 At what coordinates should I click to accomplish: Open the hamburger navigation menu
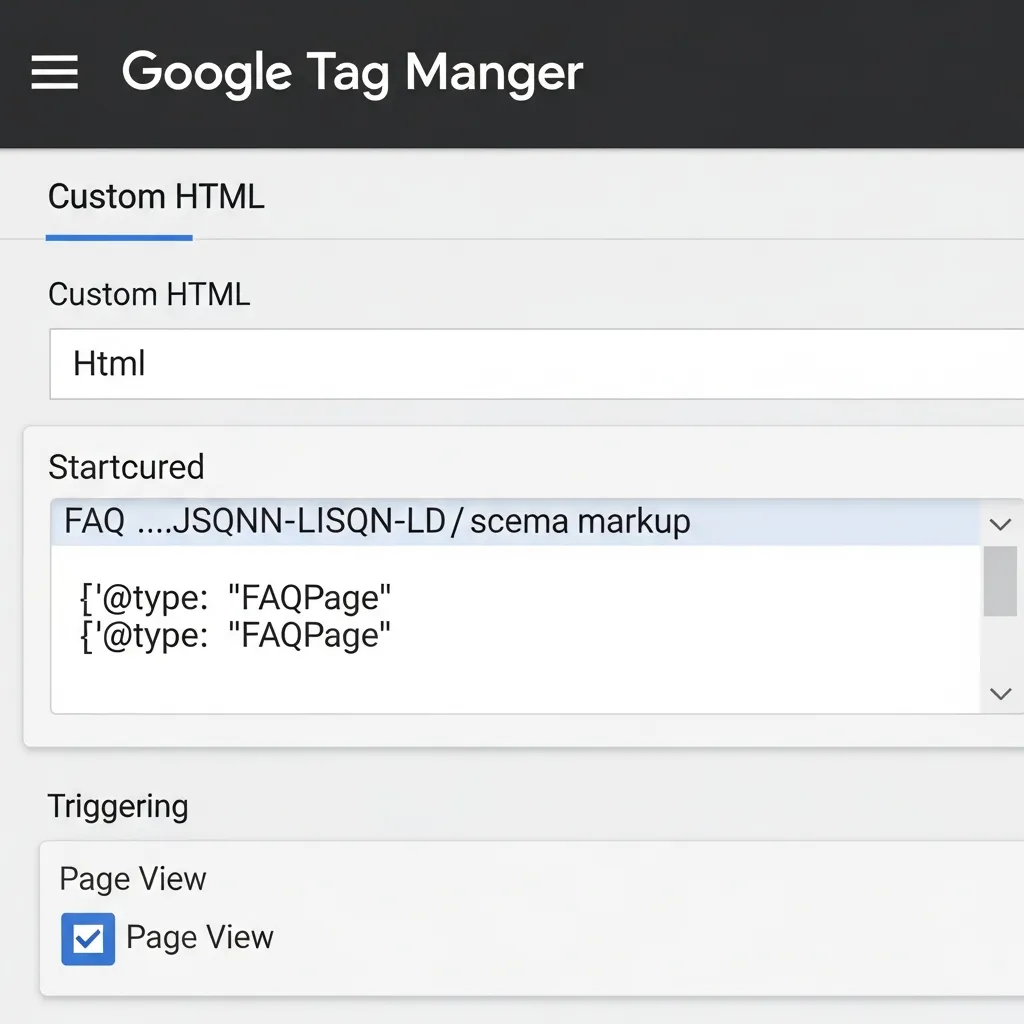click(55, 72)
